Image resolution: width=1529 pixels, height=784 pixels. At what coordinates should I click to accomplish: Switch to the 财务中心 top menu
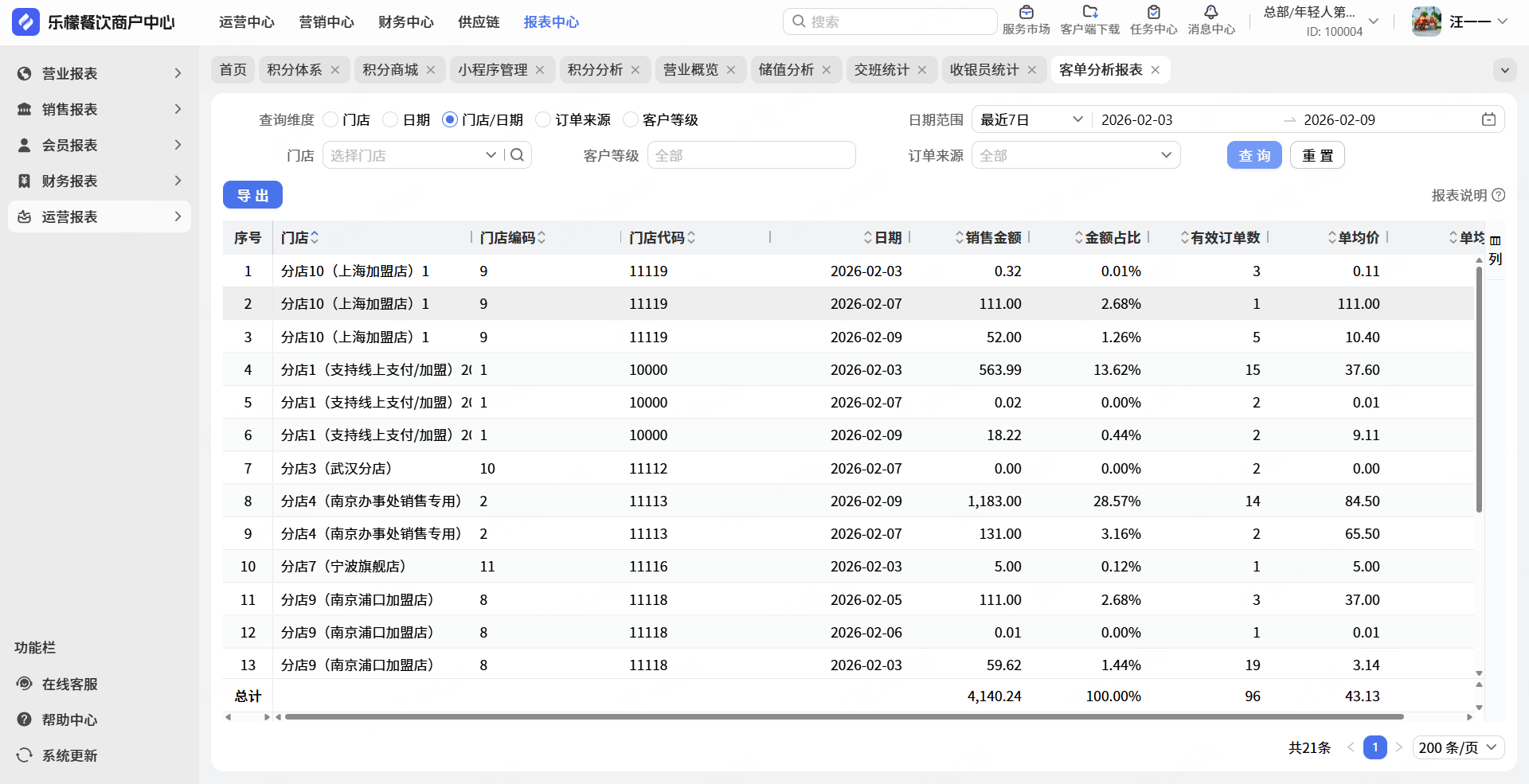405,22
